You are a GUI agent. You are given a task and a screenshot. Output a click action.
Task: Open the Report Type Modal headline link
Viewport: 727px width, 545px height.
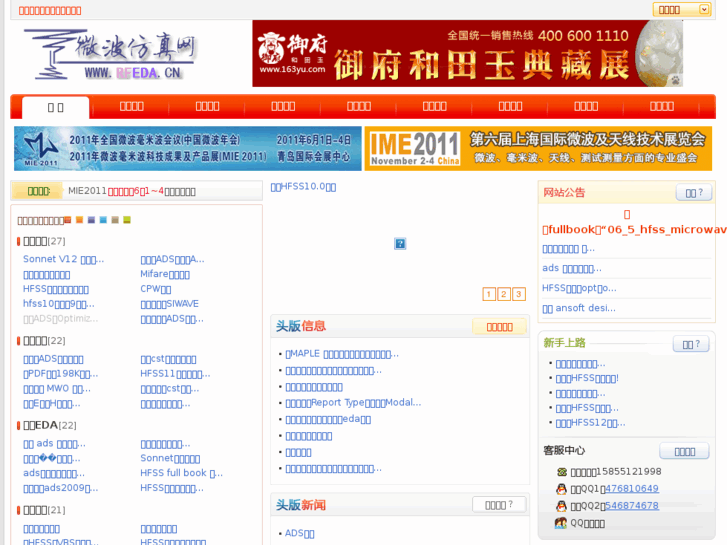(x=353, y=403)
